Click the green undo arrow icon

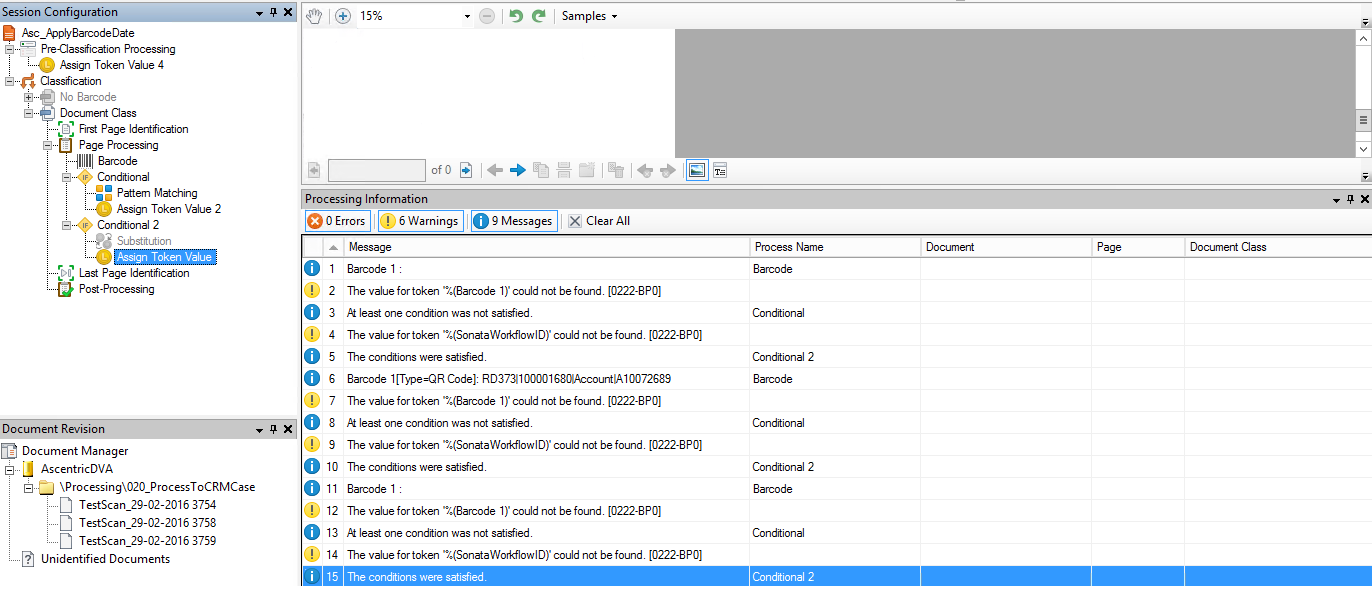pyautogui.click(x=516, y=16)
